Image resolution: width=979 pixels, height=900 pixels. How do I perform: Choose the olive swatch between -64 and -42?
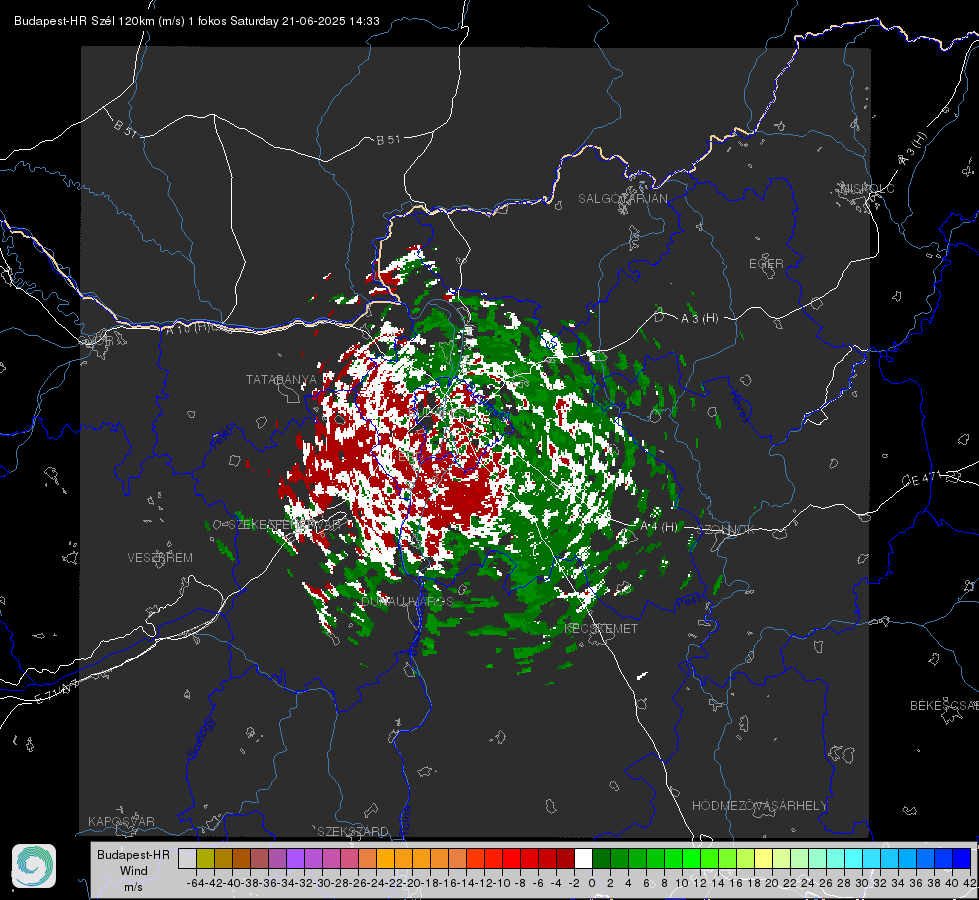coord(205,858)
